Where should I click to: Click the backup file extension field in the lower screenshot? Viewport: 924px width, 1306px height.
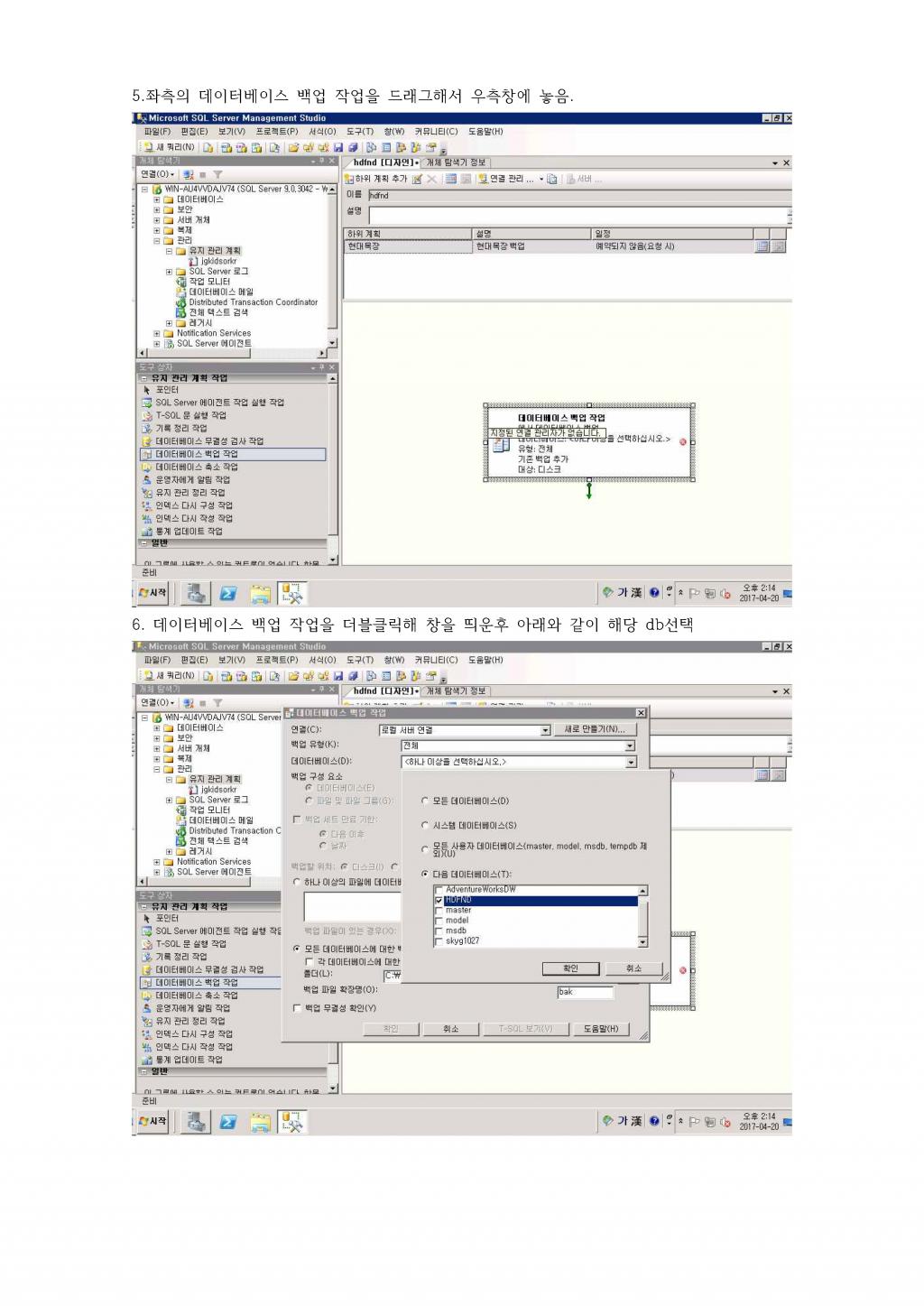pos(585,992)
